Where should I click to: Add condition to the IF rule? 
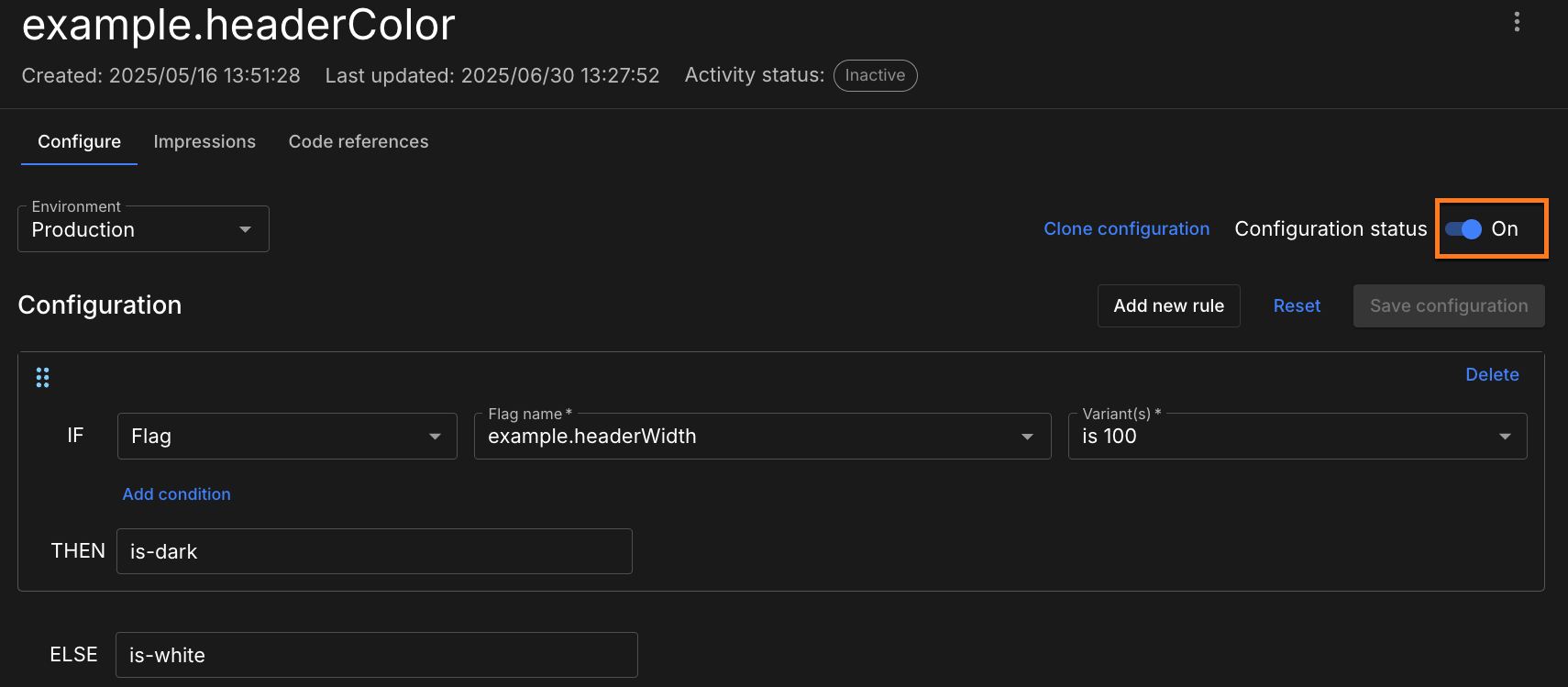tap(176, 494)
